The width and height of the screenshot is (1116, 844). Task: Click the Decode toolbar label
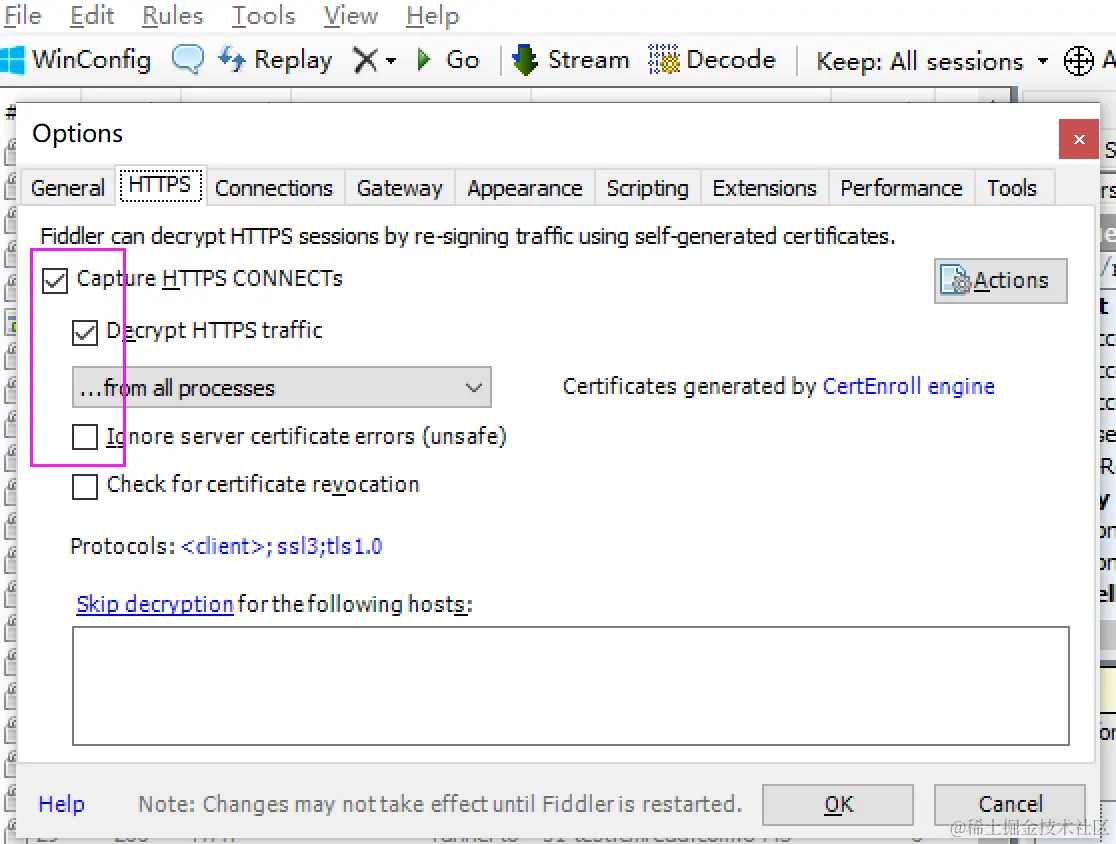click(730, 60)
